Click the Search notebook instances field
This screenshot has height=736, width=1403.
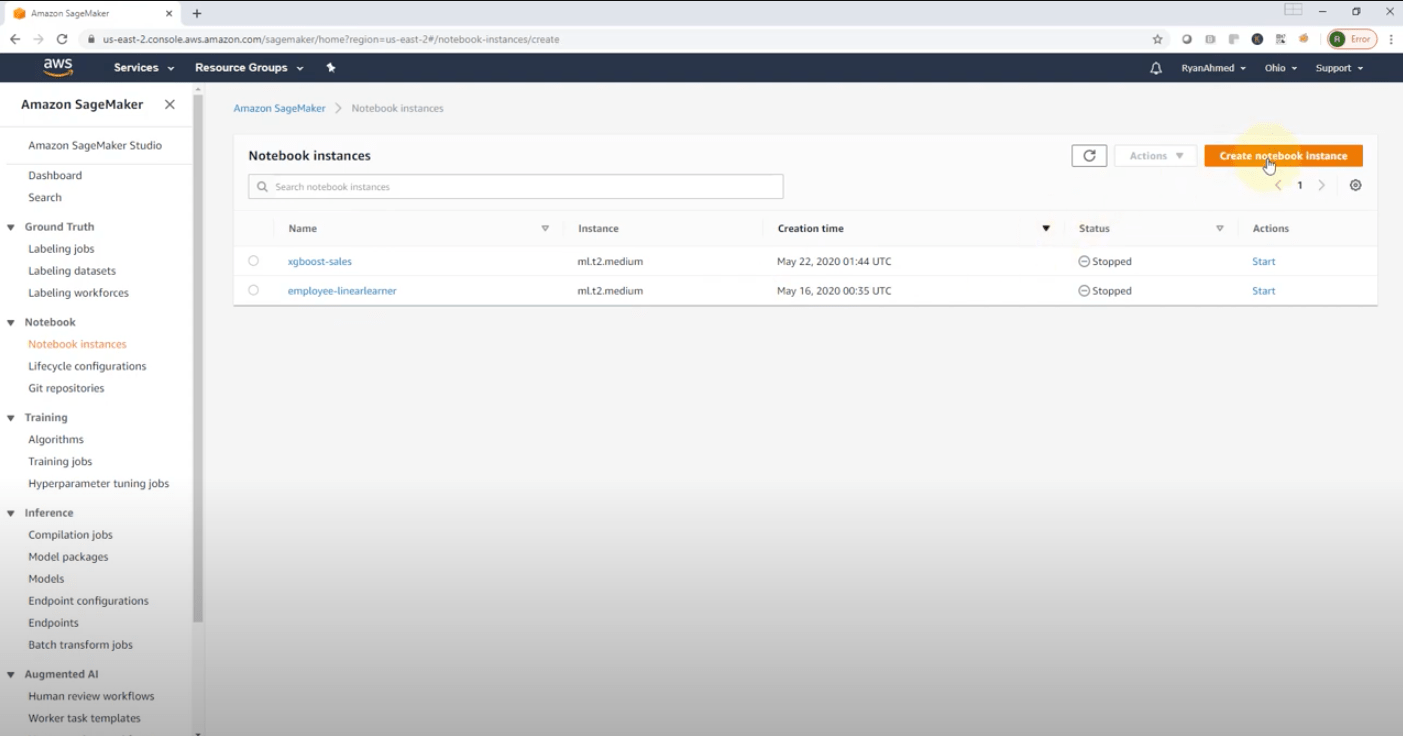pyautogui.click(x=516, y=187)
